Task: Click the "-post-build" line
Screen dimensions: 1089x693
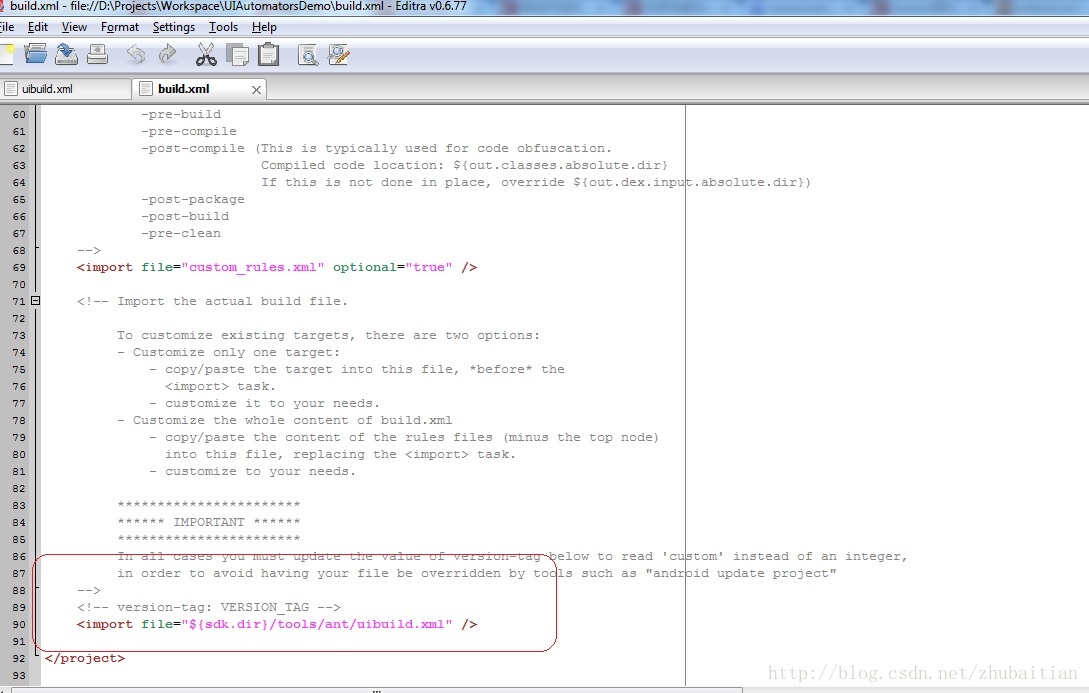Action: tap(185, 216)
